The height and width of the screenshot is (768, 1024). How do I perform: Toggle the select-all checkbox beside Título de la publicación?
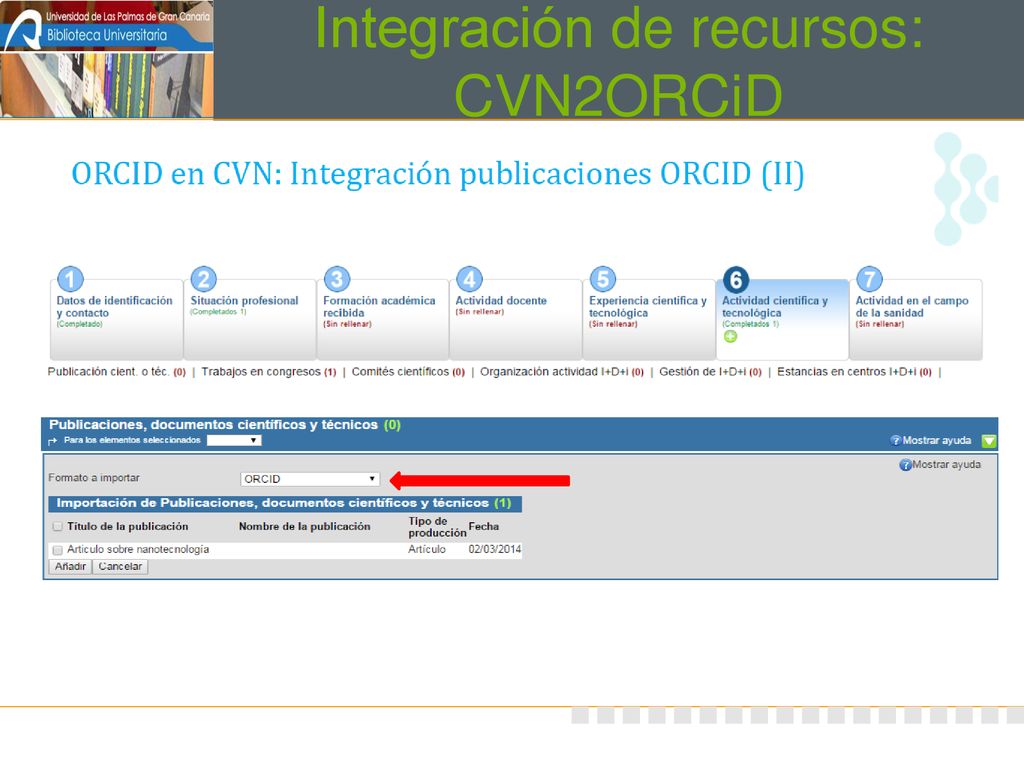point(57,526)
